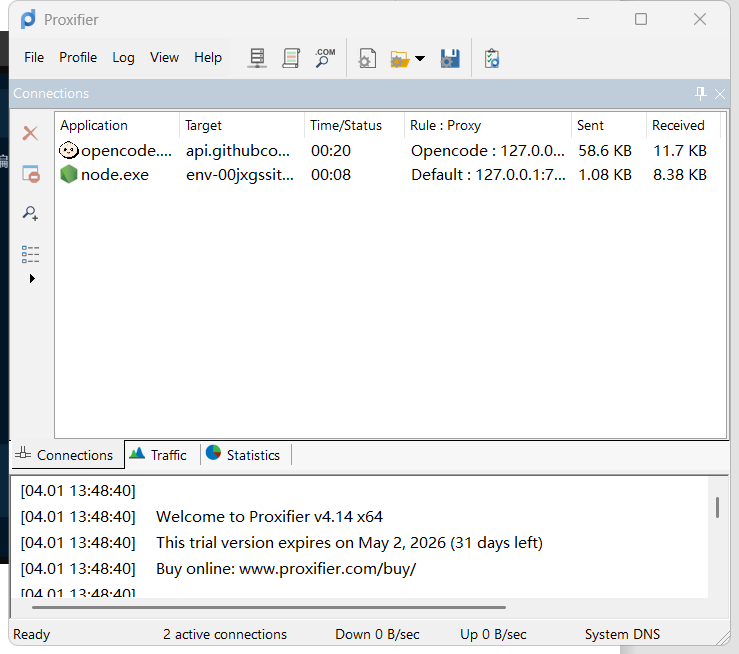
Task: Click the Proxifier logo in title bar
Action: 28,19
